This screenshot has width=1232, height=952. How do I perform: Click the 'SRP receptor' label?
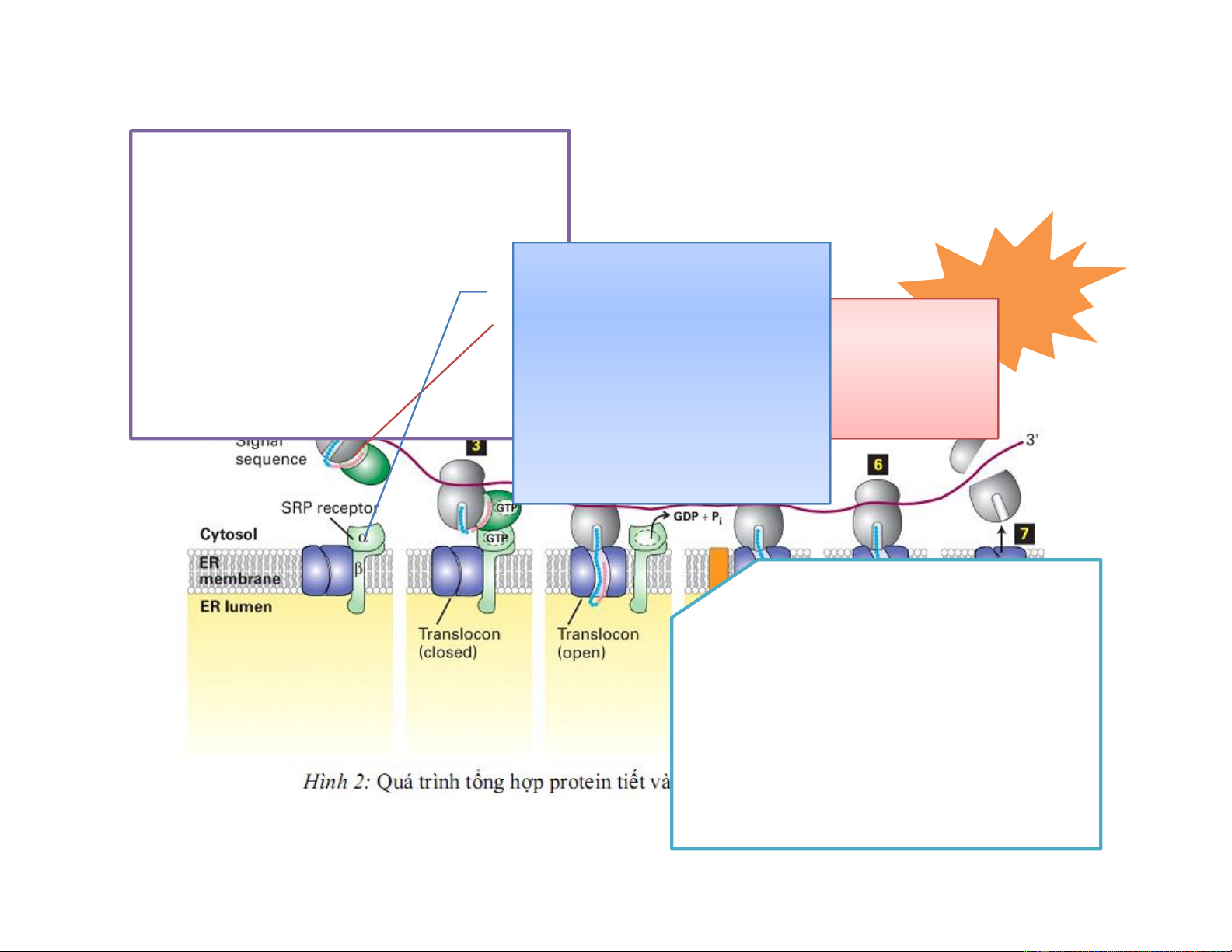click(x=329, y=507)
